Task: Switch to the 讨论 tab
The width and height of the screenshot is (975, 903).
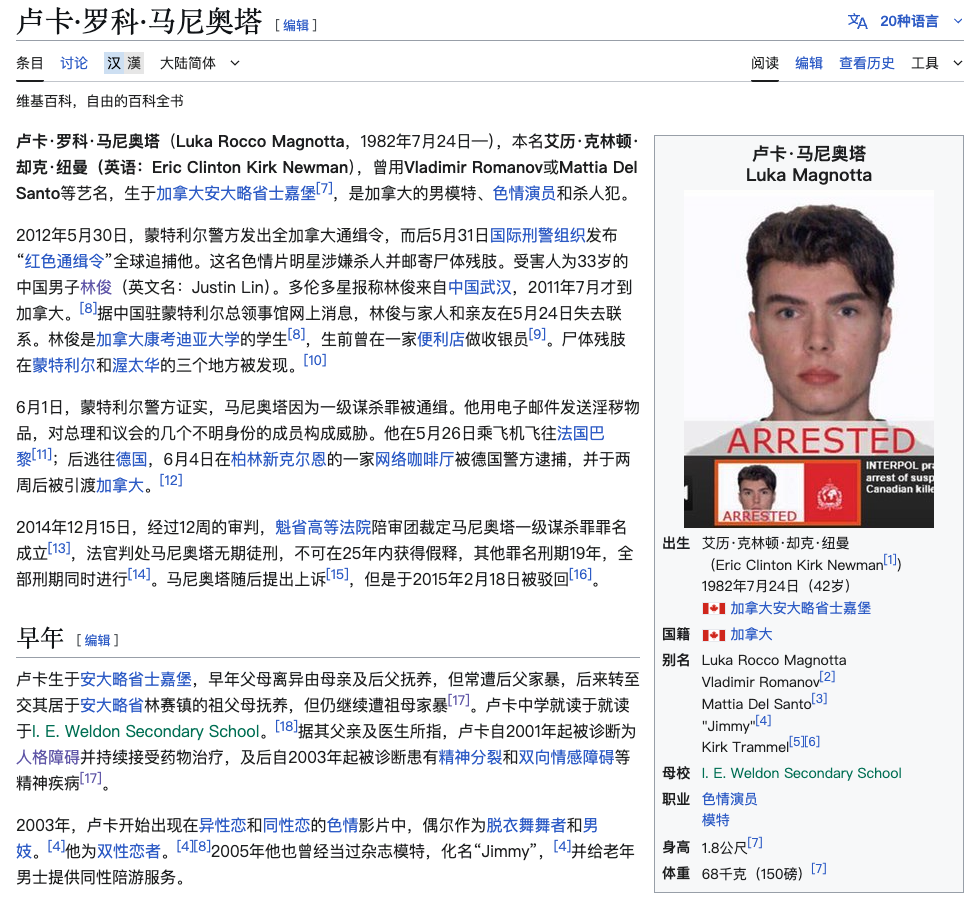Action: pos(74,63)
